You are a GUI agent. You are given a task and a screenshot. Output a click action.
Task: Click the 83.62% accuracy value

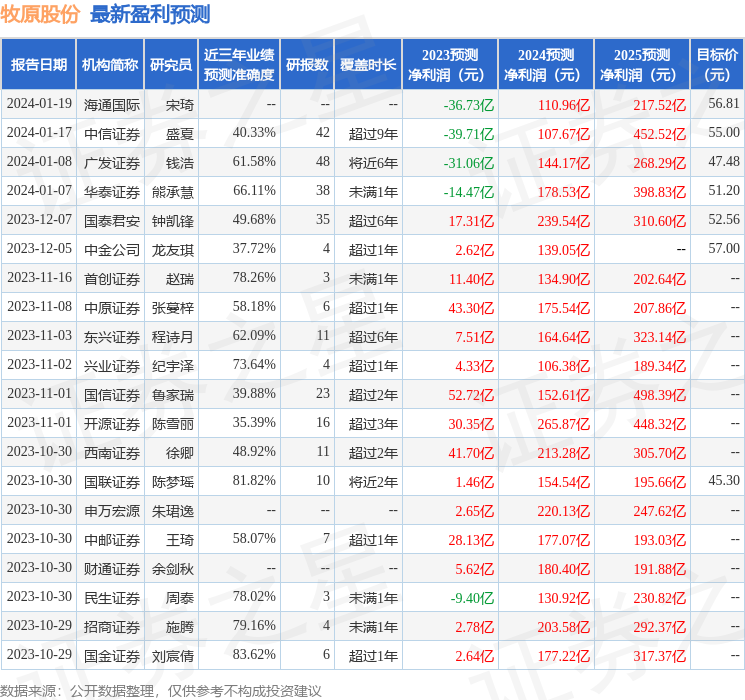(x=254, y=654)
